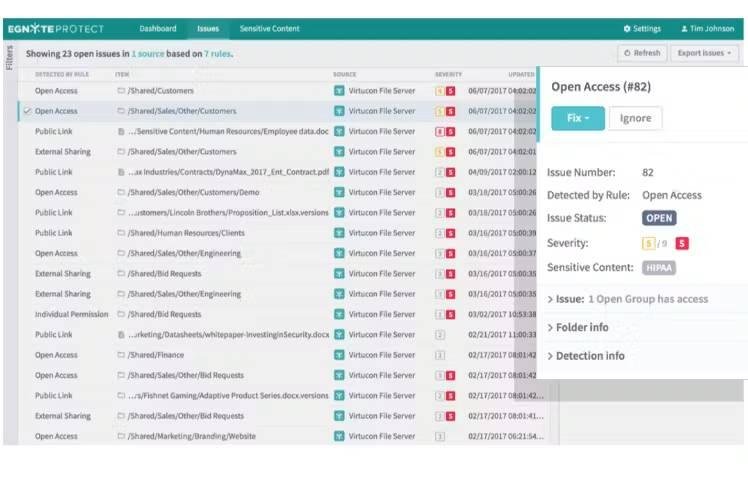Select the External Sharing /Shared/Bid Requests row
748x483 pixels.
278,273
